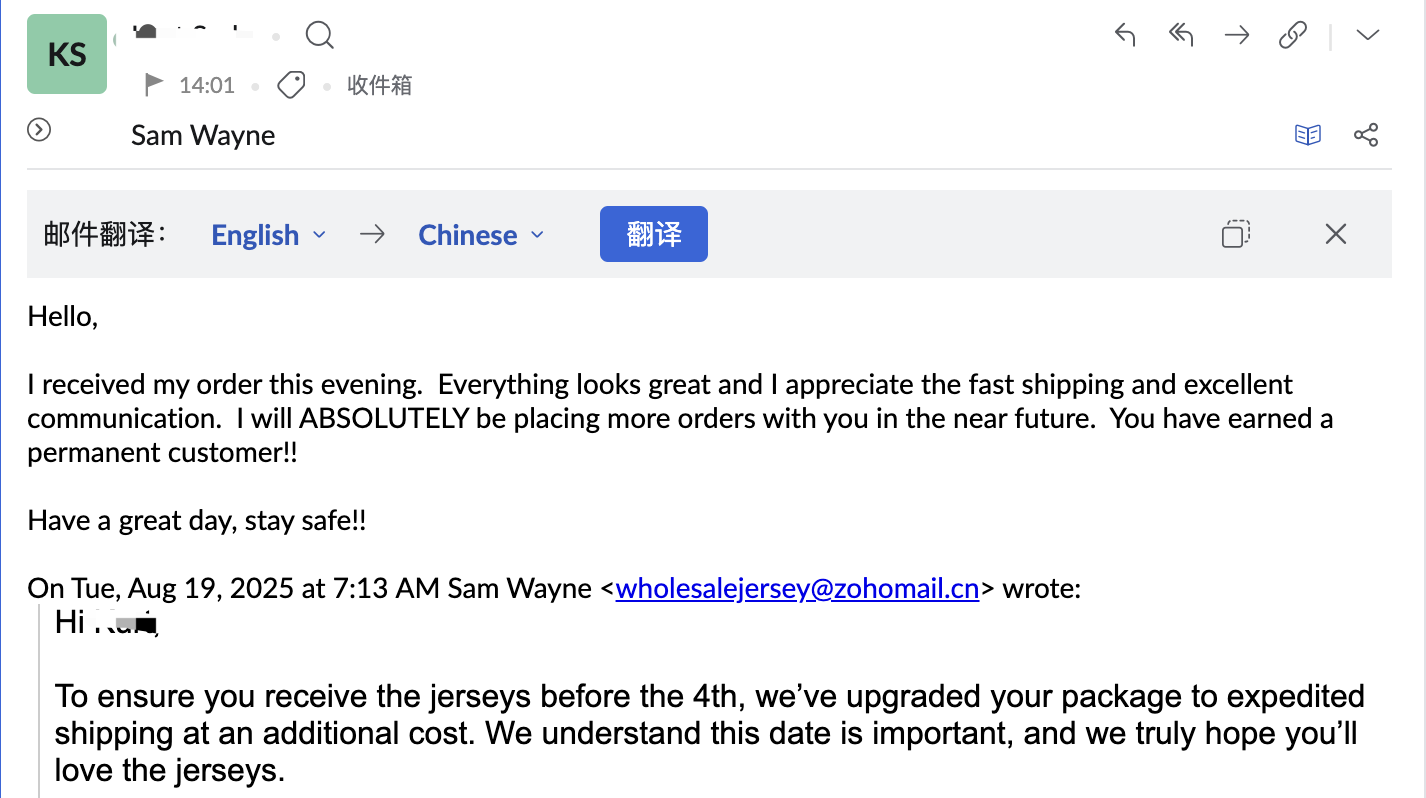
Task: Click the chain link permalink icon
Action: [1293, 36]
